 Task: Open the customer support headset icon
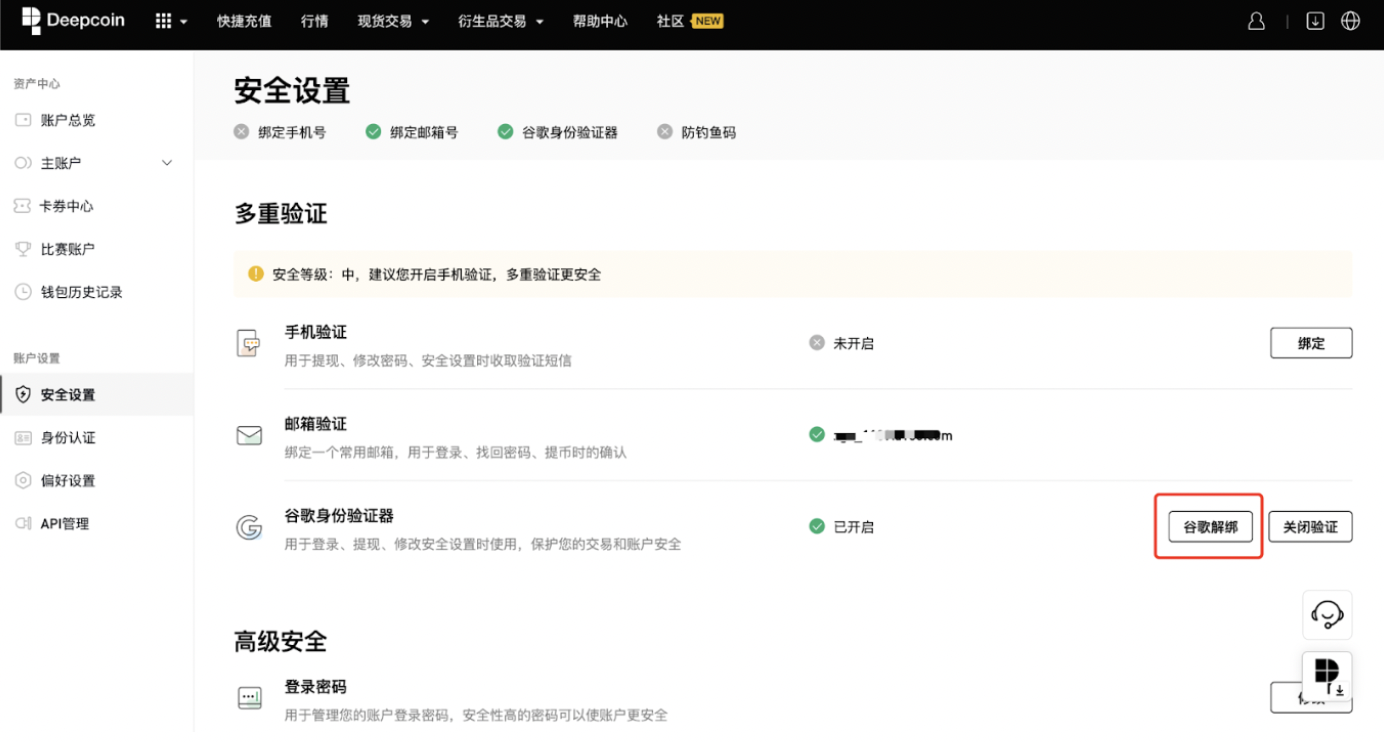pos(1327,614)
